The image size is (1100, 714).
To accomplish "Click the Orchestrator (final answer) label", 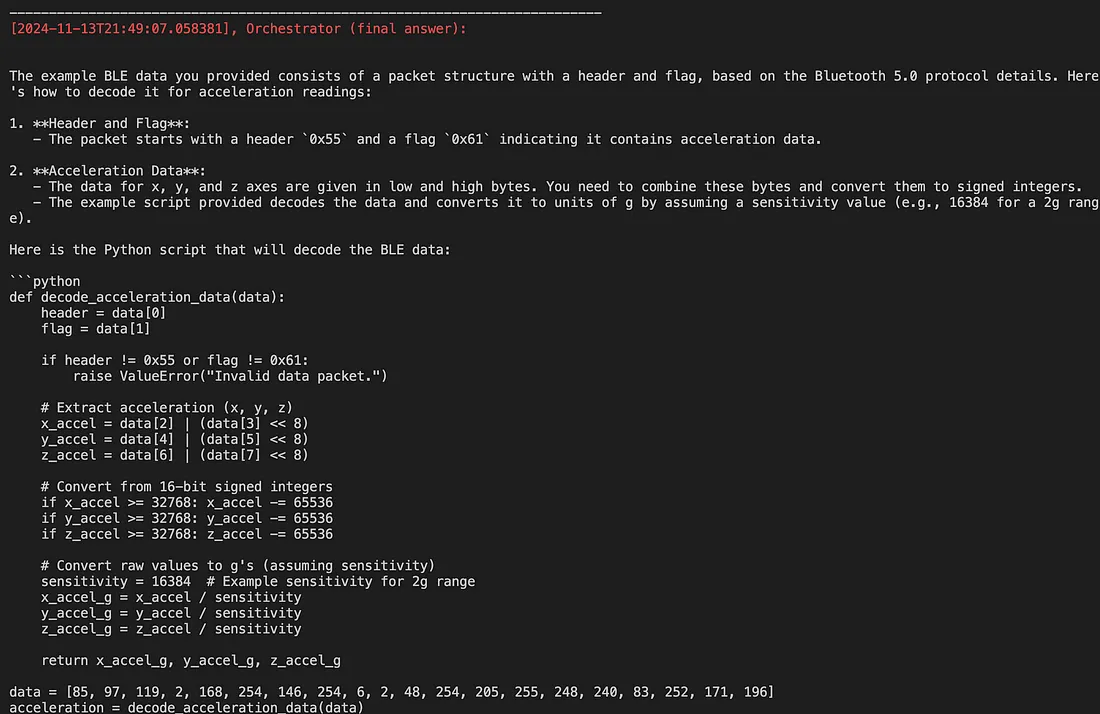I will [x=356, y=29].
